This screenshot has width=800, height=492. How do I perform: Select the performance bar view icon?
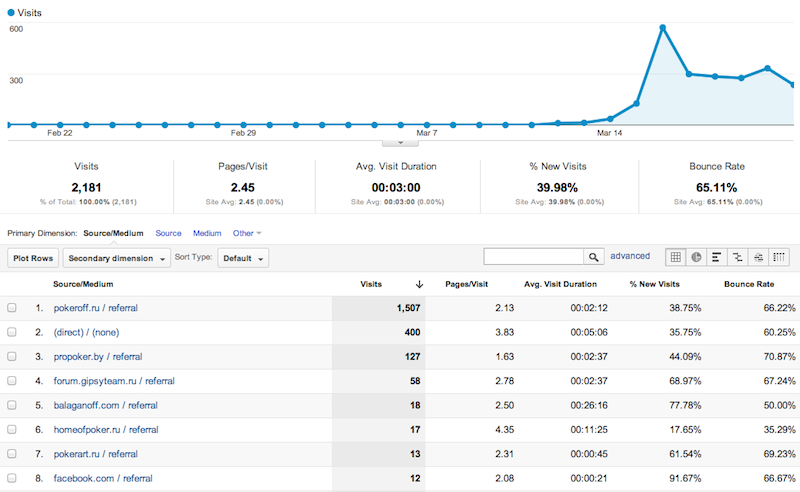tap(717, 257)
